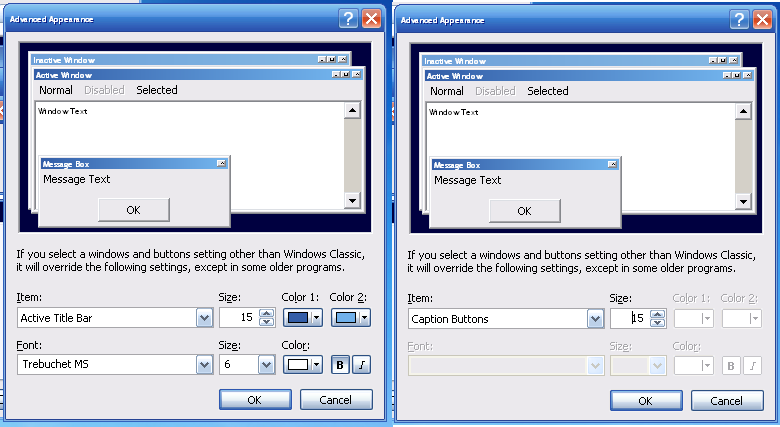This screenshot has height=427, width=780.
Task: Click the Help question mark in left dialog
Action: coord(348,18)
